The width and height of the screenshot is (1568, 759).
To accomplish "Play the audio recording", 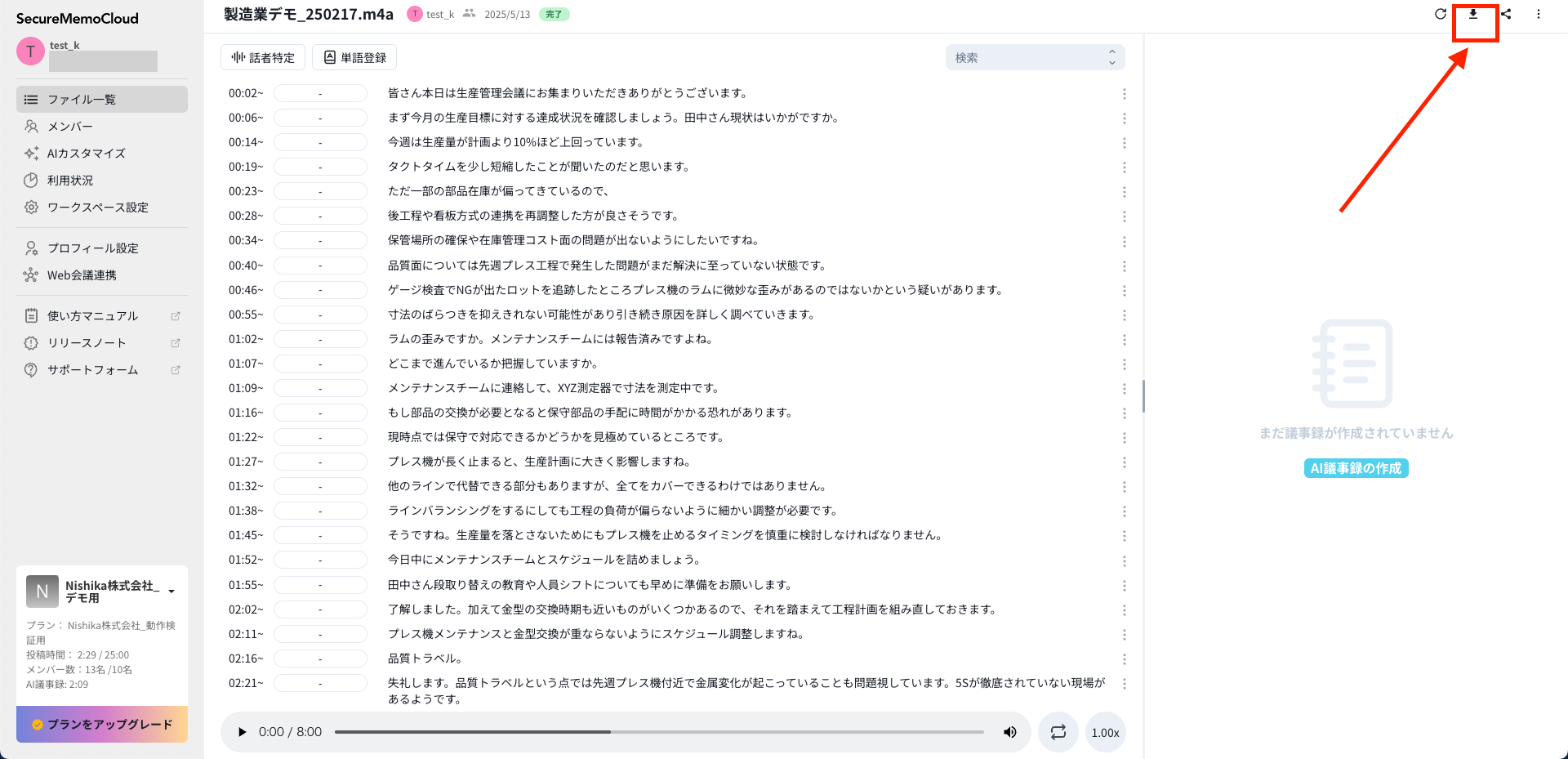I will [242, 732].
